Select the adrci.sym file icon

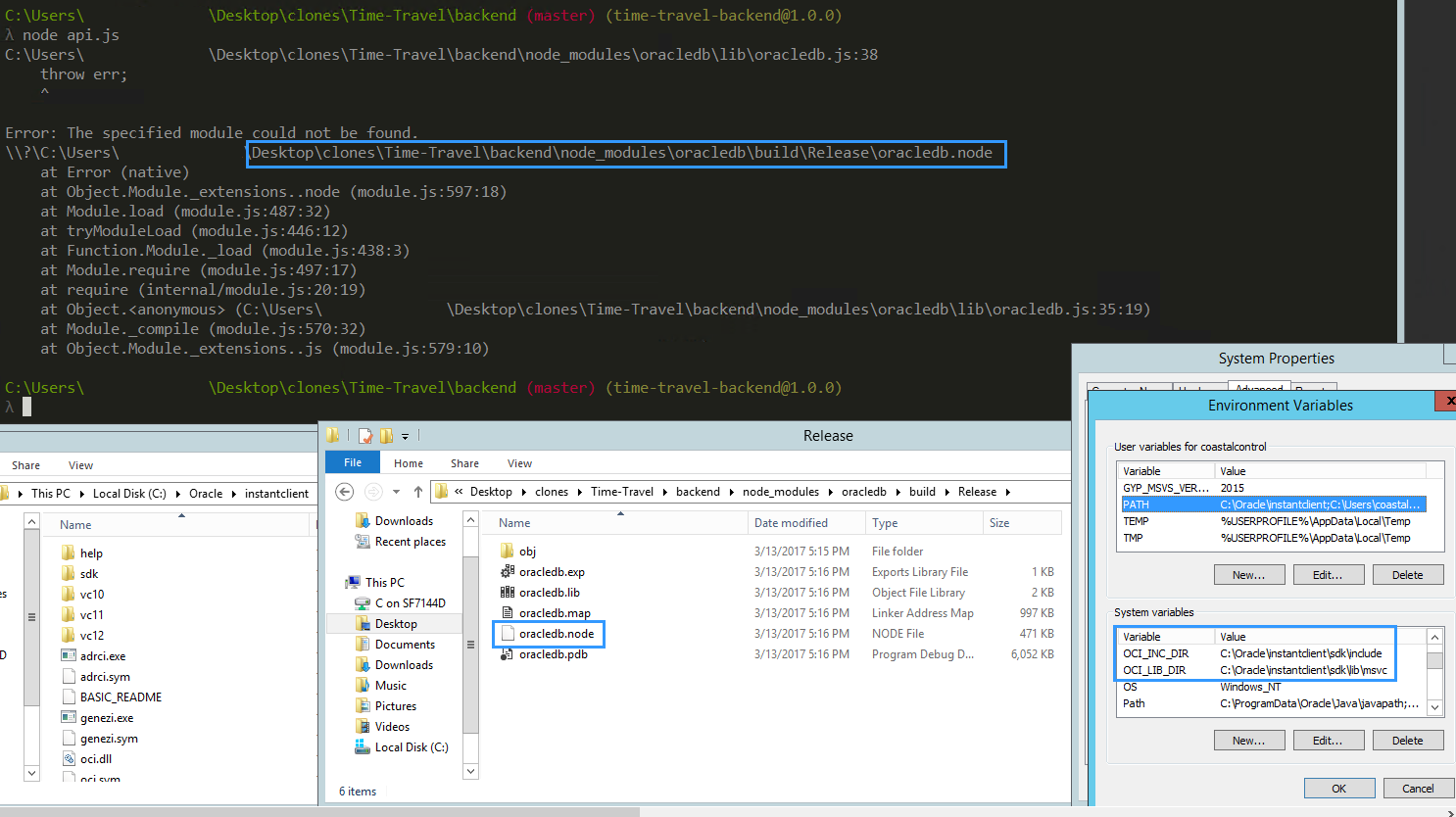coord(69,677)
